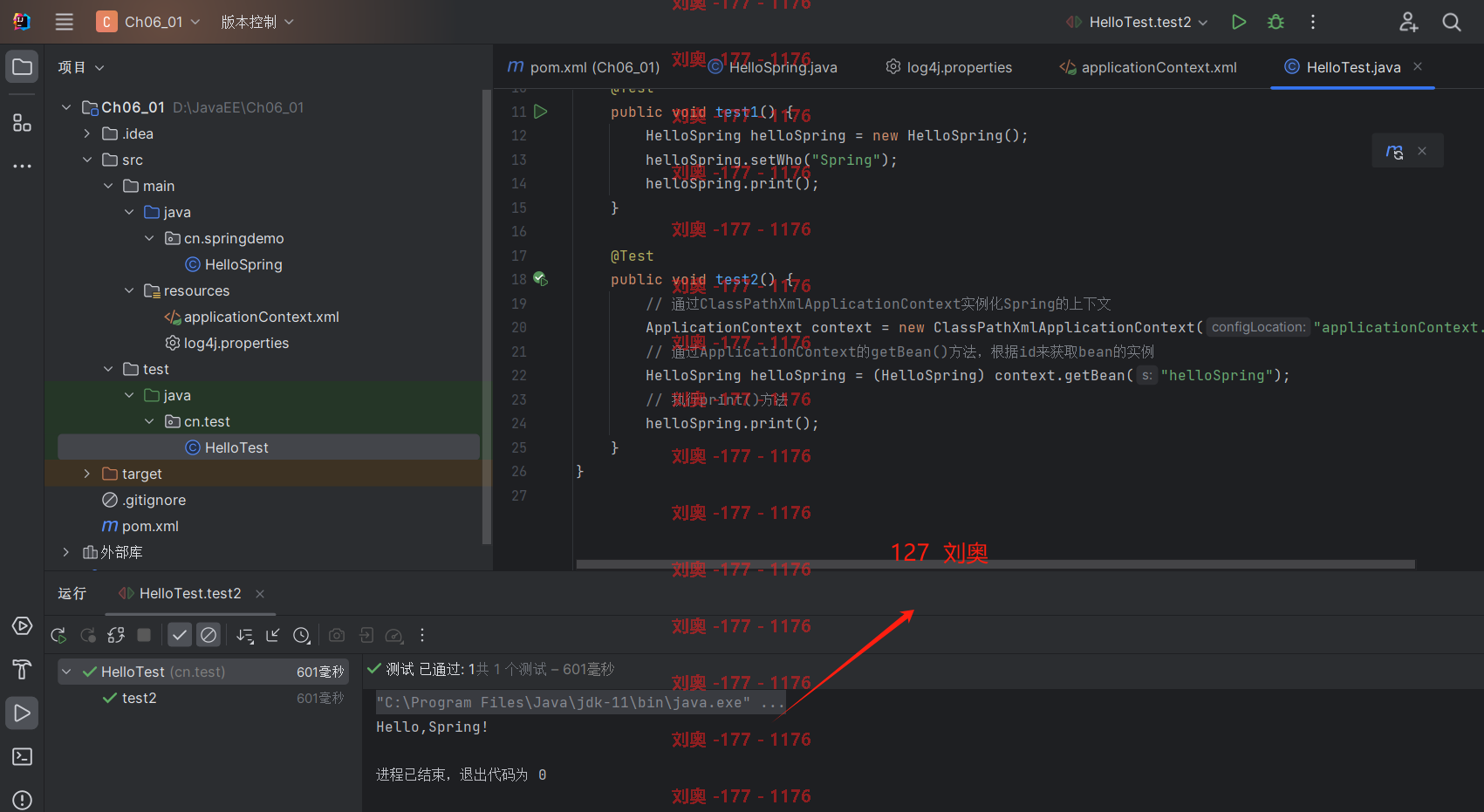Collapse the Ch06_01 root node
Screen dimensions: 1484x812
pos(66,107)
